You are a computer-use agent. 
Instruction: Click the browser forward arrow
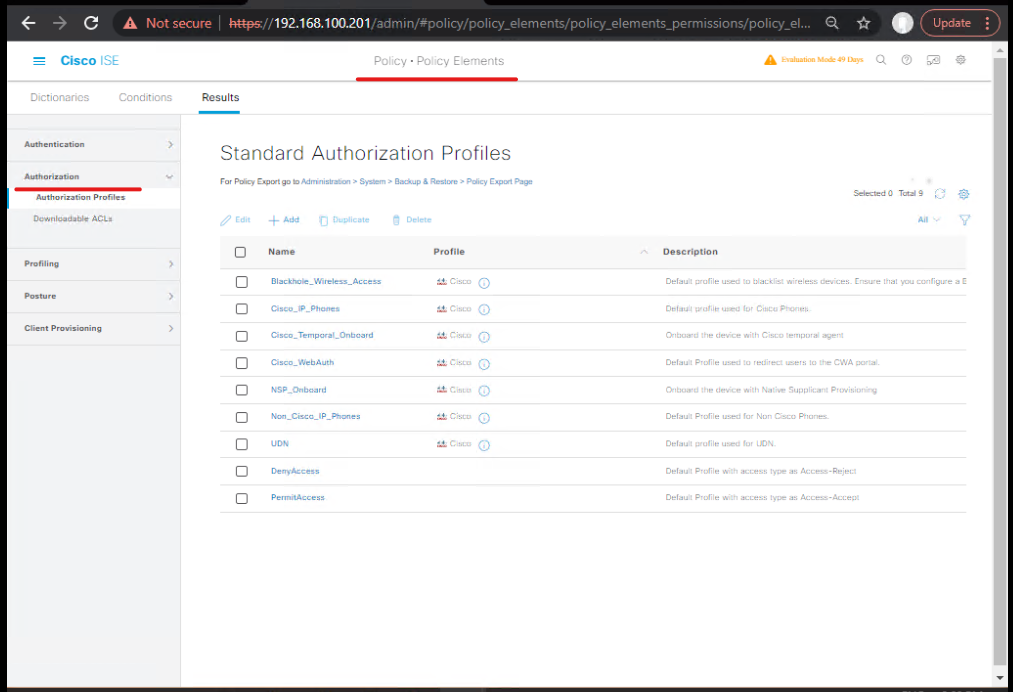(x=59, y=23)
